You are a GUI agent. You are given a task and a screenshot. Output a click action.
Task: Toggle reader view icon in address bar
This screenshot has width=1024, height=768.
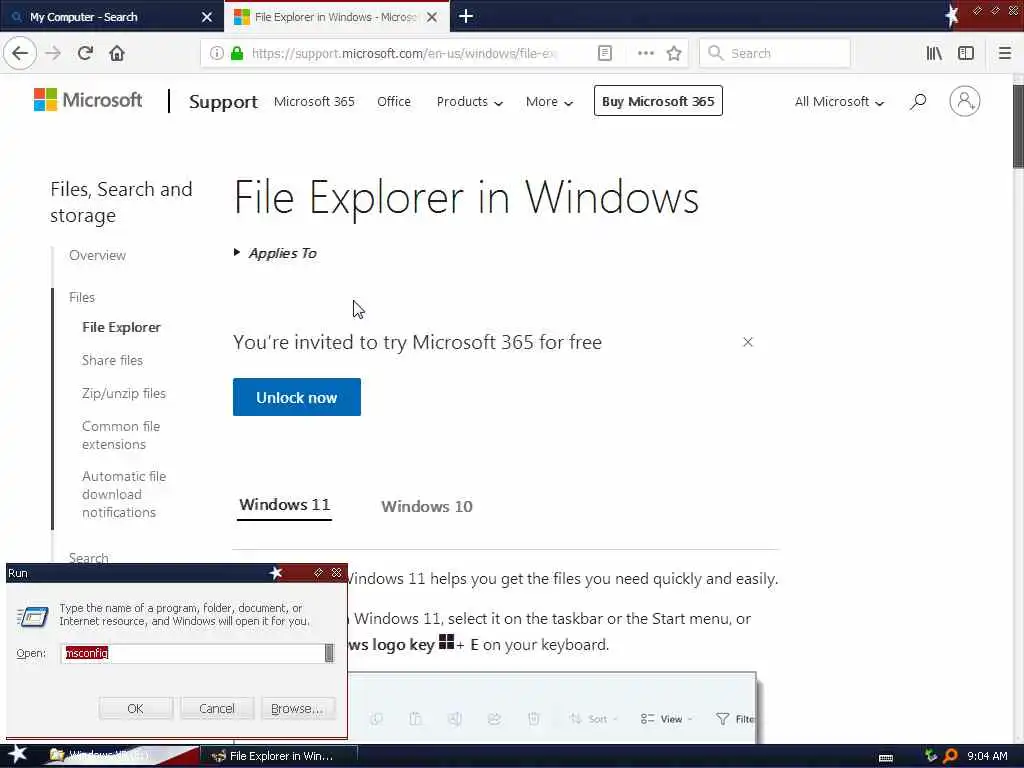pyautogui.click(x=605, y=53)
